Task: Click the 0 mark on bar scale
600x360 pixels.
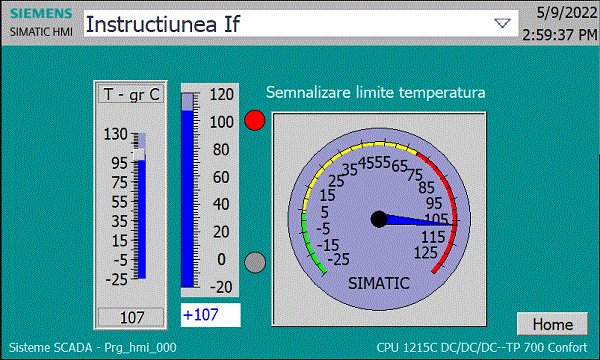Action: point(222,259)
